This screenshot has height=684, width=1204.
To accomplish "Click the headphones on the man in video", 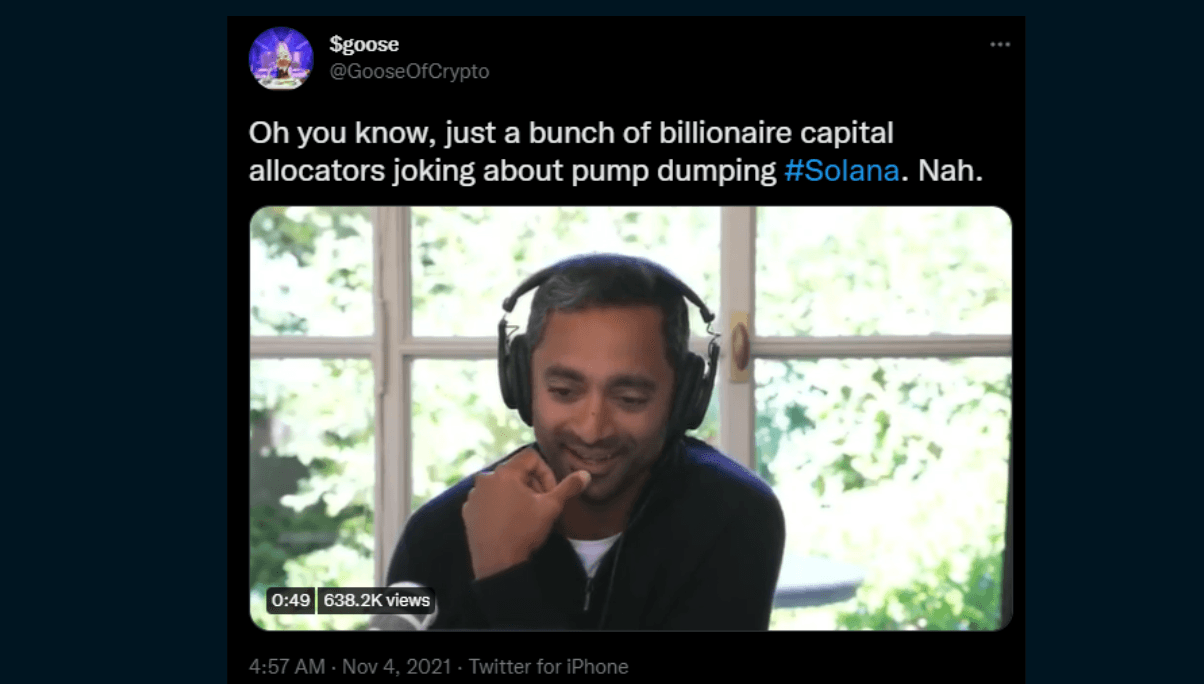I will pyautogui.click(x=609, y=340).
